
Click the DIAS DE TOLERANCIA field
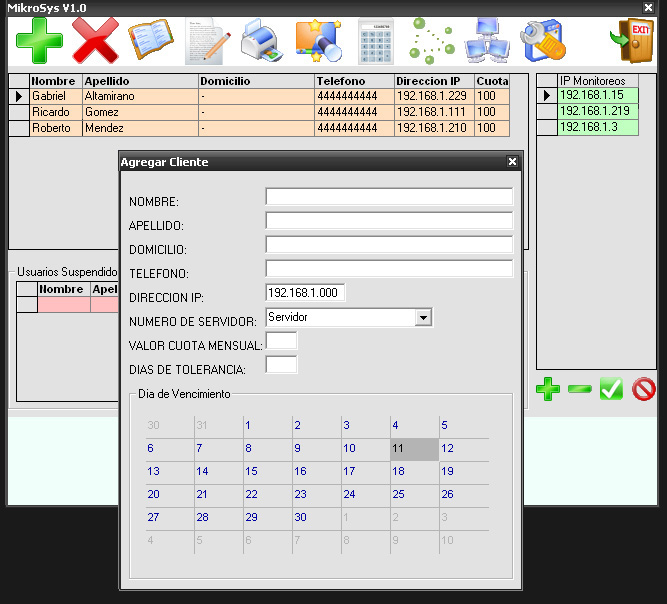[x=281, y=365]
